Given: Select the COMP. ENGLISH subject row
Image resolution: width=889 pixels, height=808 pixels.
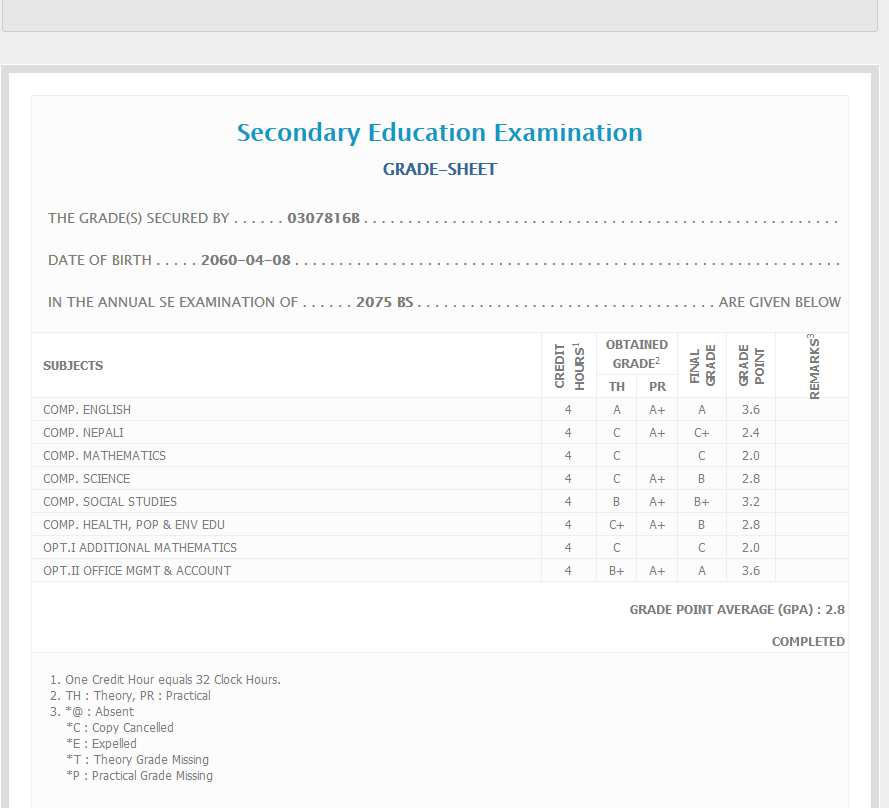Looking at the screenshot, I should click(87, 409).
